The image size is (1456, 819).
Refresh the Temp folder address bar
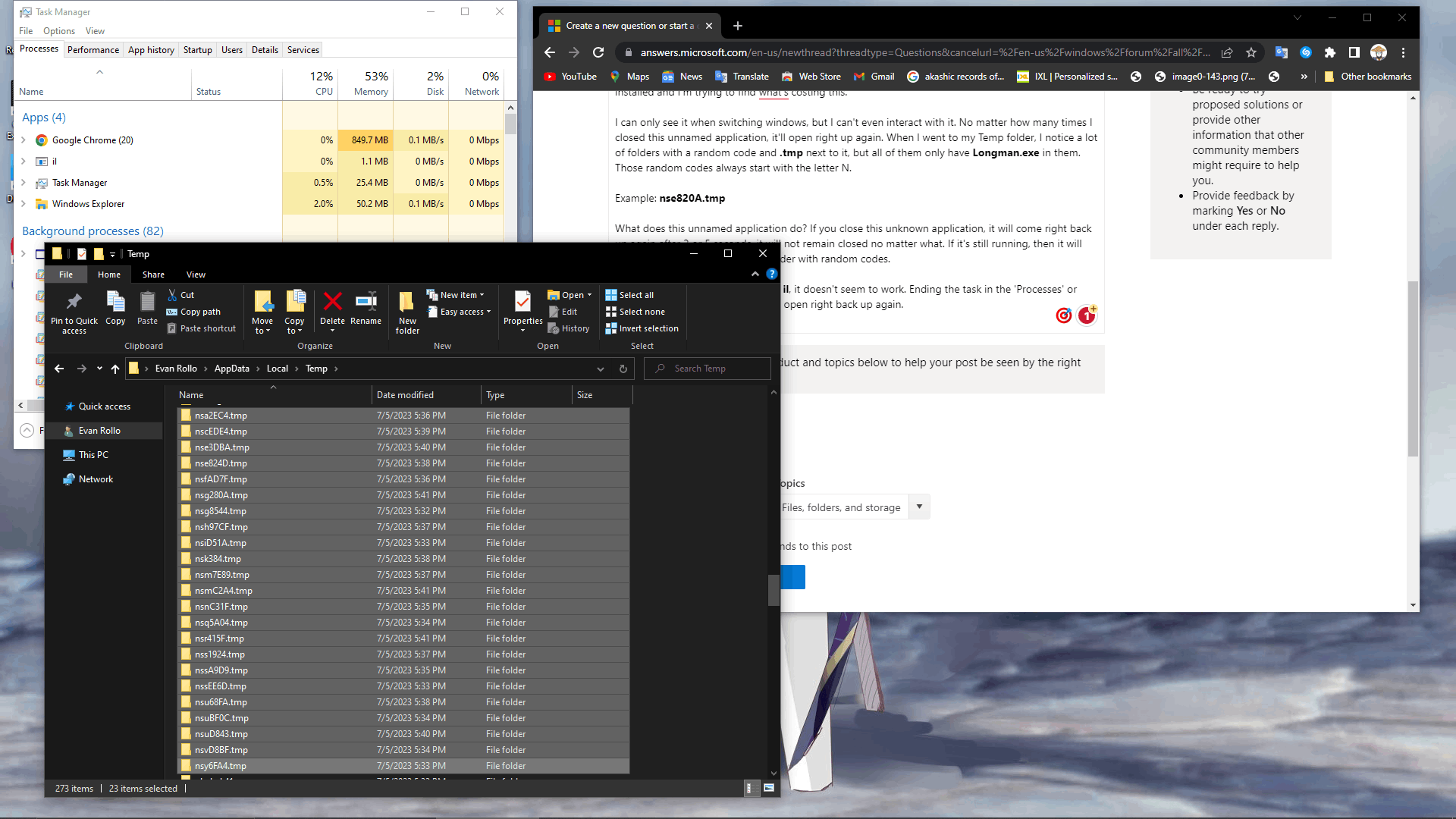(x=623, y=369)
